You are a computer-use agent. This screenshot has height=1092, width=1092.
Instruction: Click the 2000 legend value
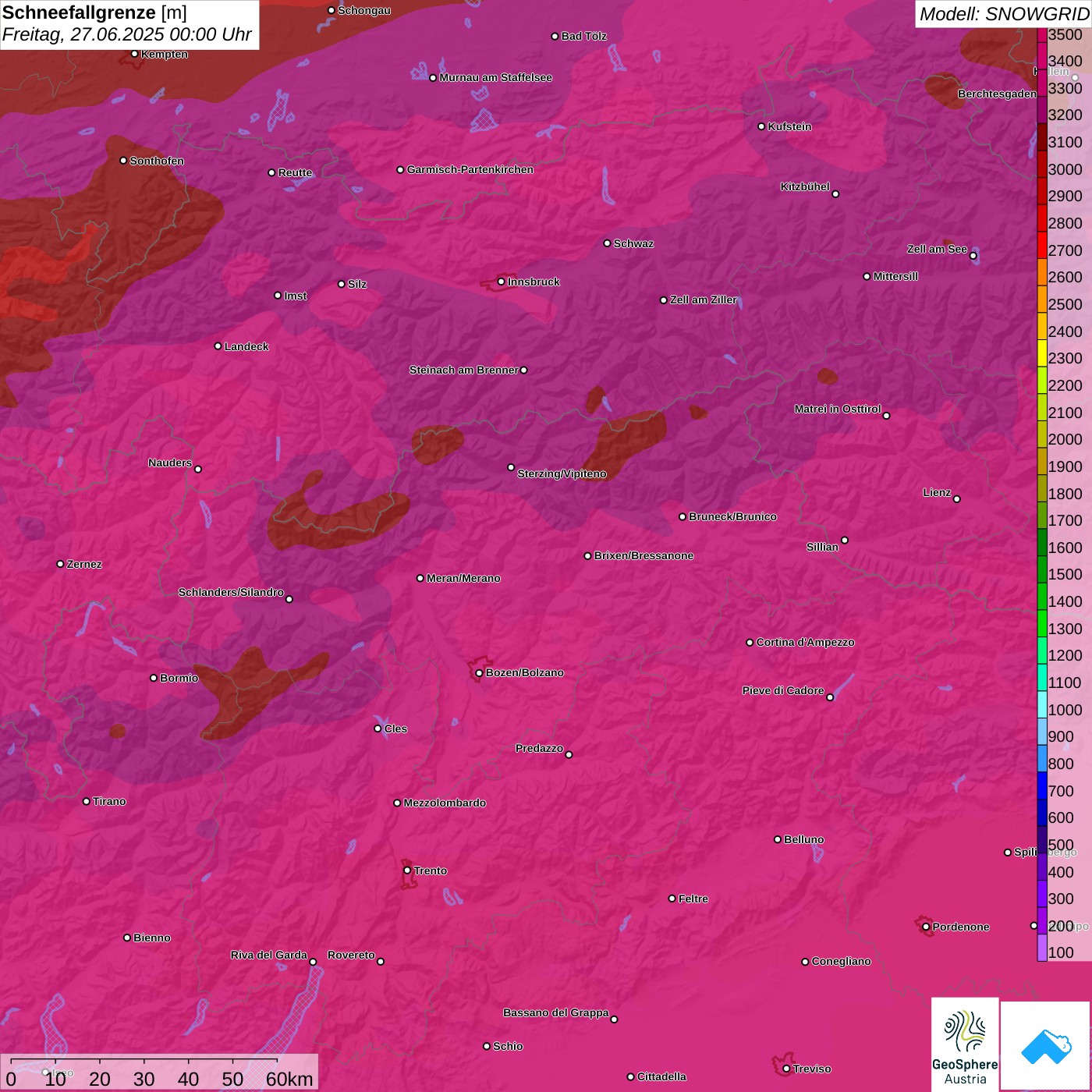[x=1065, y=439]
